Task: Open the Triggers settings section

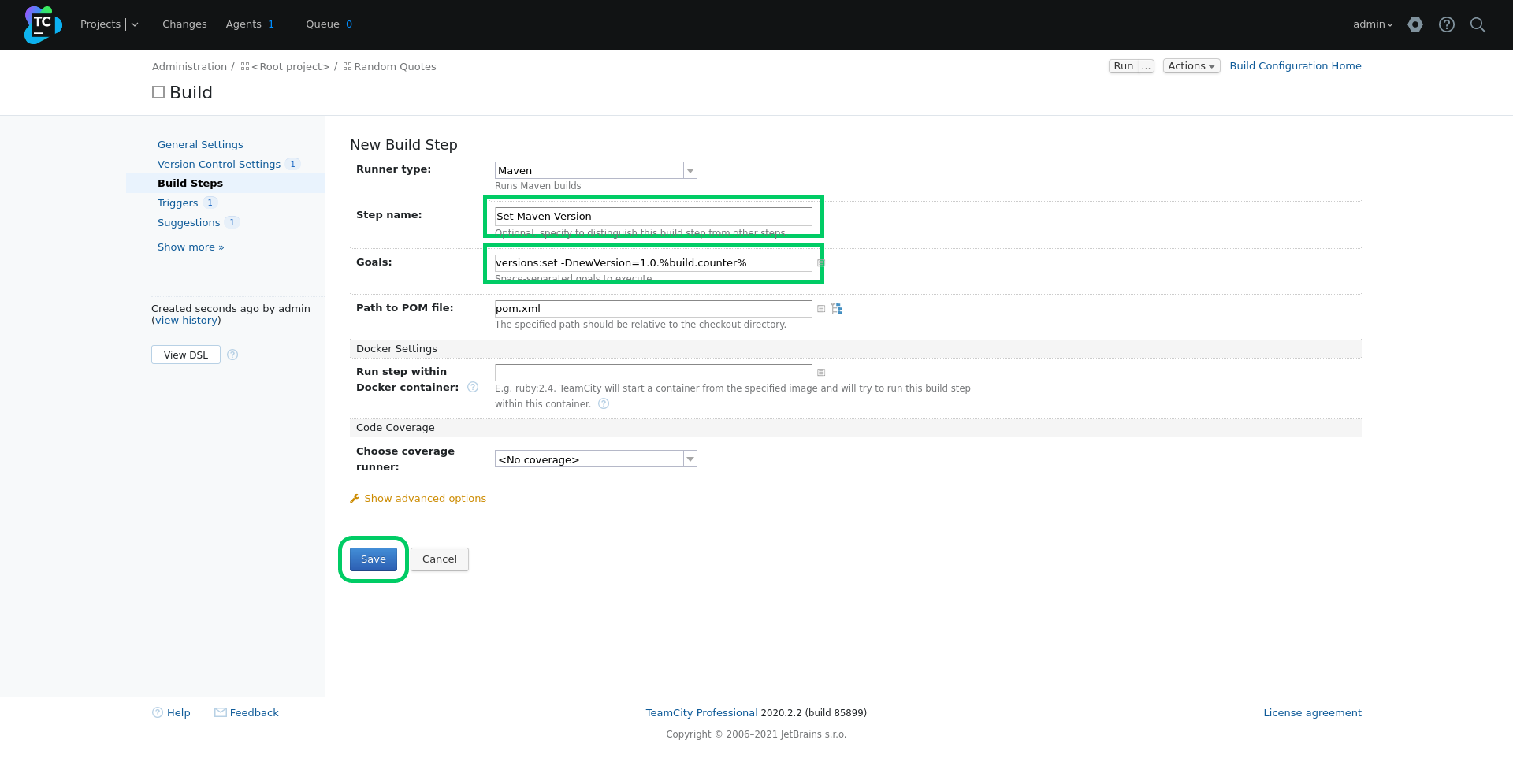Action: point(178,203)
